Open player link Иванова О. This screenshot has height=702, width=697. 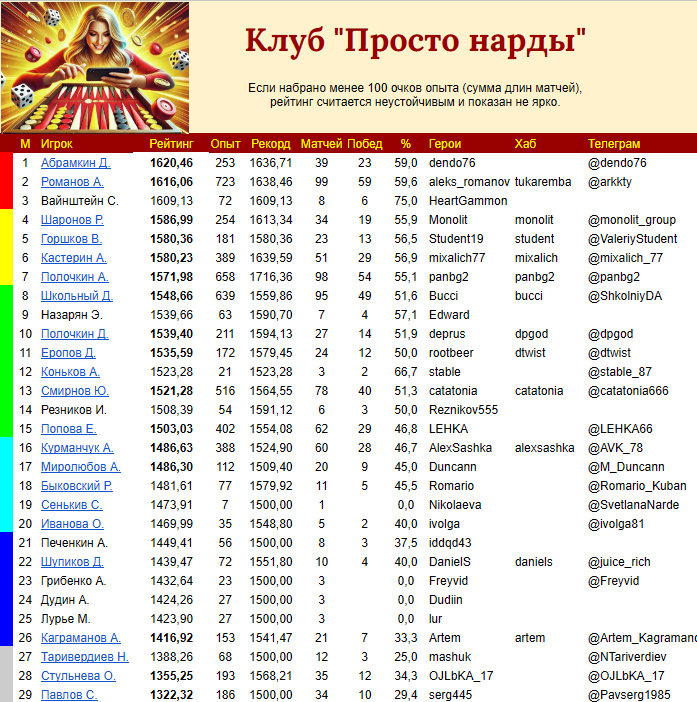click(72, 524)
